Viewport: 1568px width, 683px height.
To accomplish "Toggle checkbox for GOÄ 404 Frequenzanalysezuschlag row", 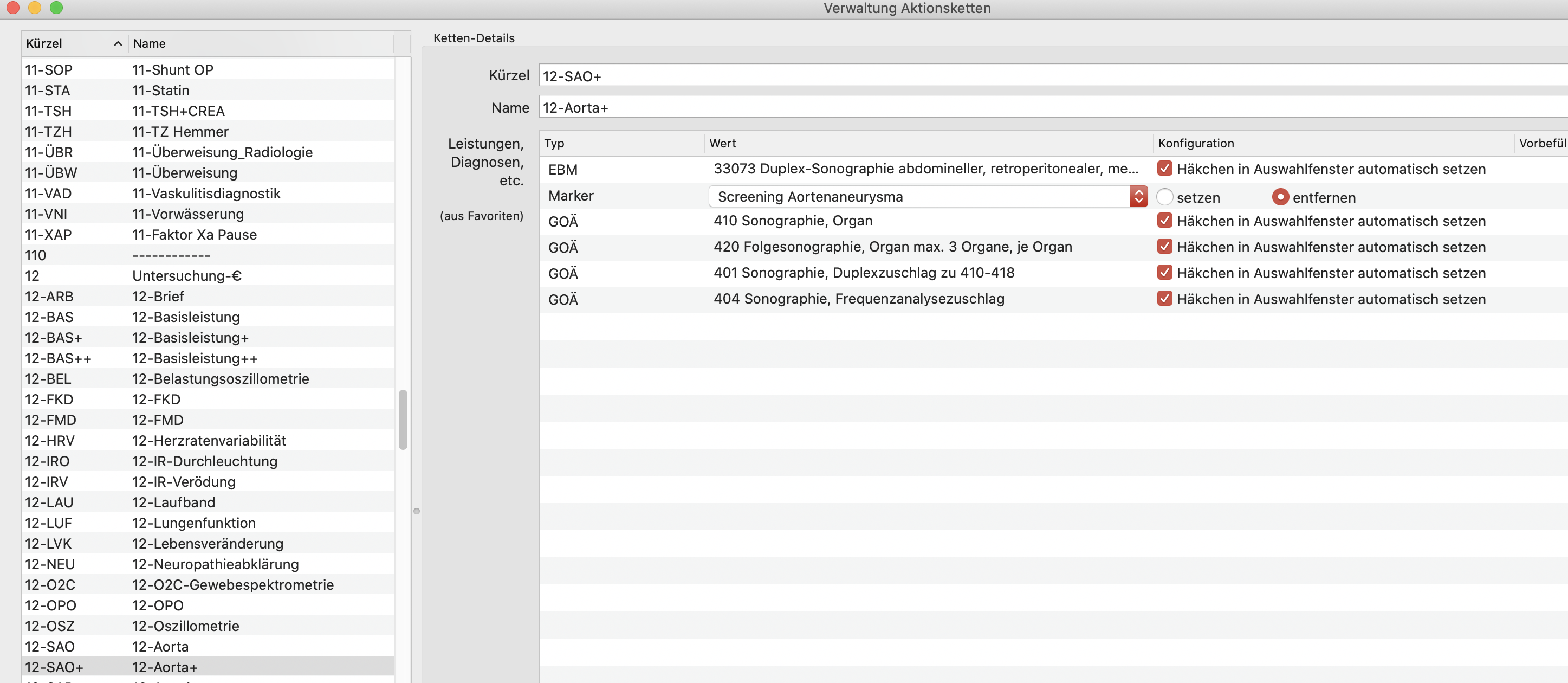I will [1164, 299].
